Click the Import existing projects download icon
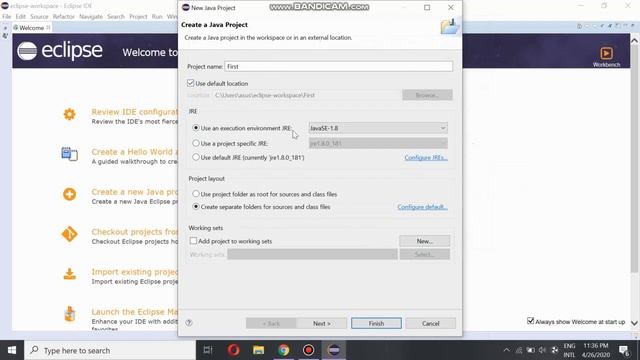 coord(69,274)
